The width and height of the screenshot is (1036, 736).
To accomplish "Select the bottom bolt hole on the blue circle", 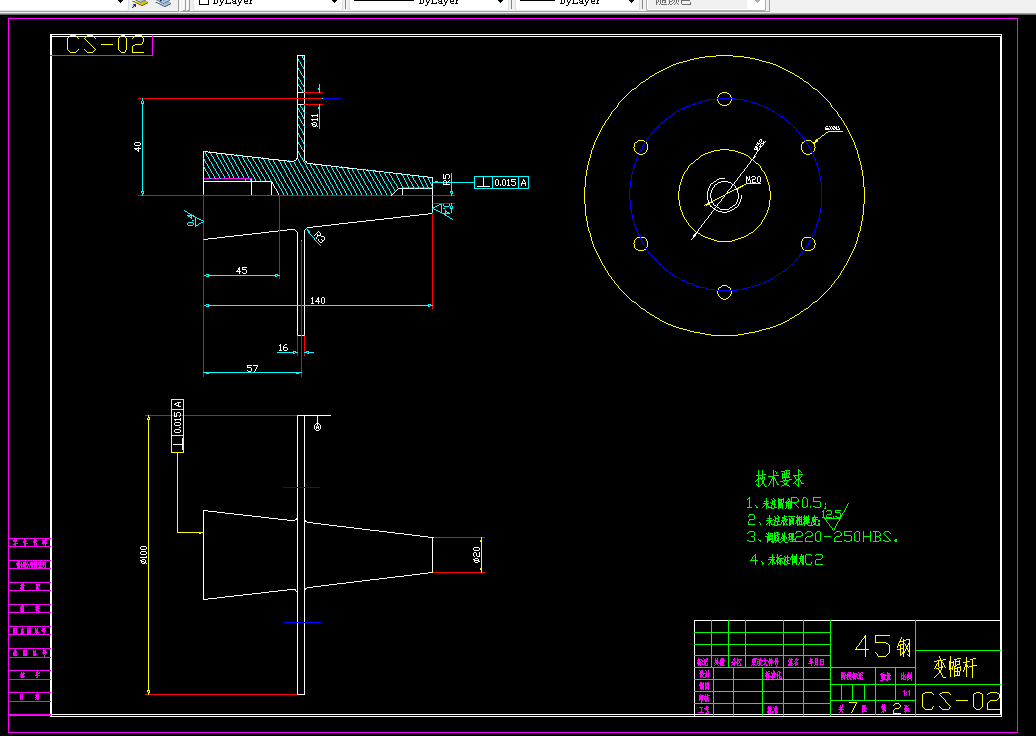I will 724,292.
